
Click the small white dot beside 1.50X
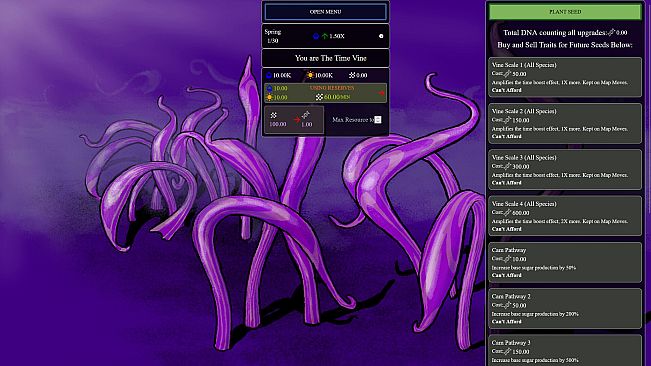381,36
